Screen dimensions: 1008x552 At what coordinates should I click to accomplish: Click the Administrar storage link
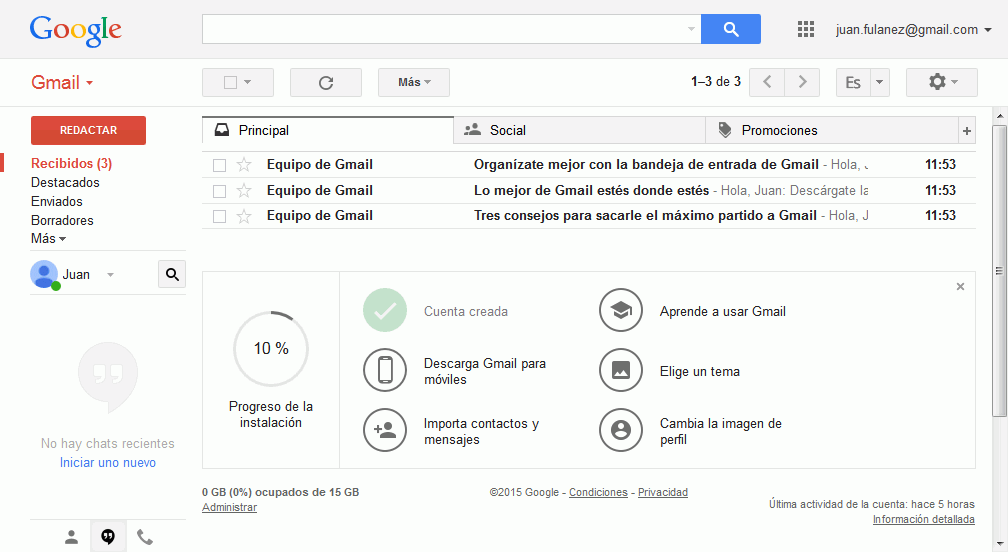[229, 507]
